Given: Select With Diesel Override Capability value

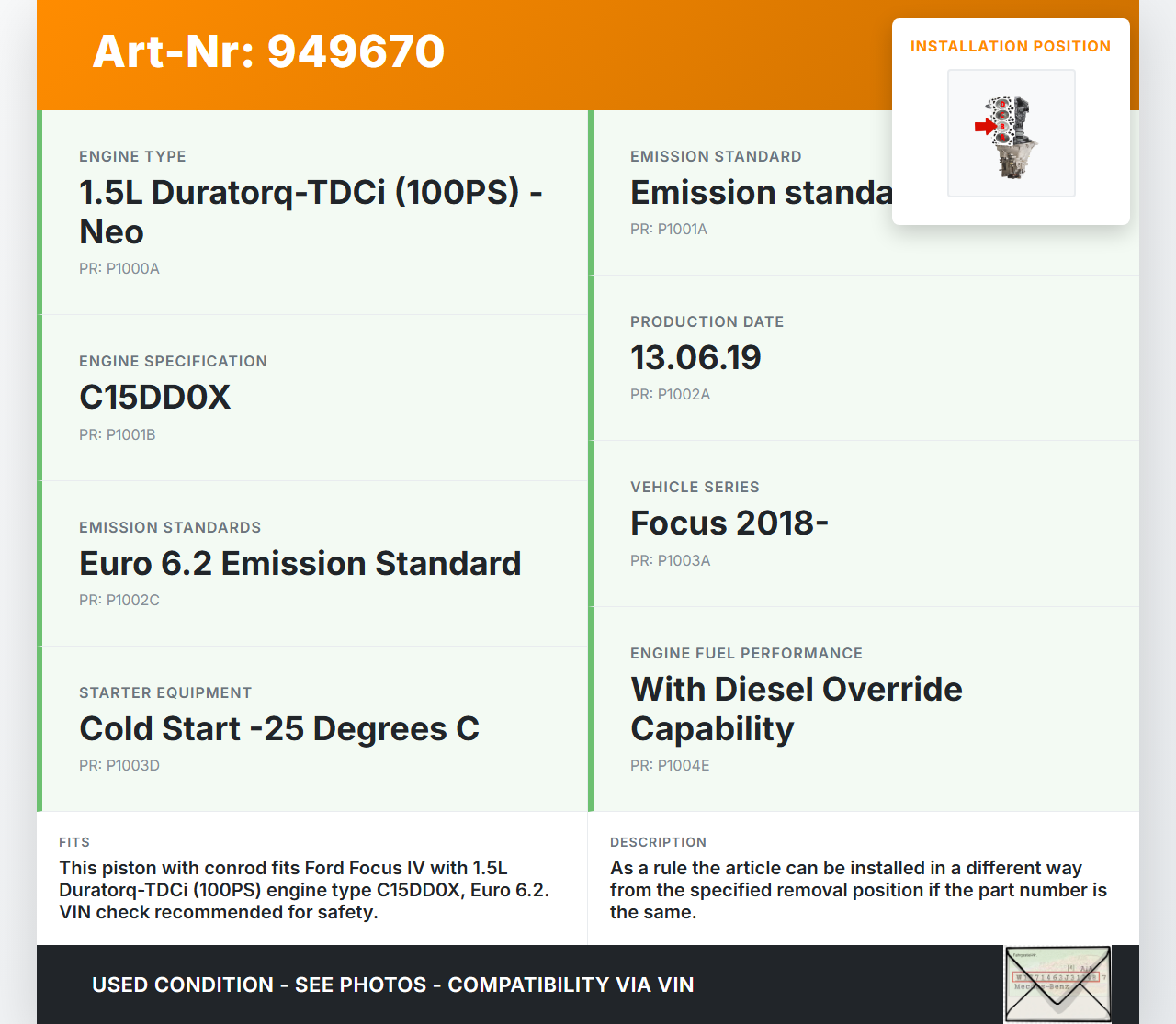Looking at the screenshot, I should point(797,709).
